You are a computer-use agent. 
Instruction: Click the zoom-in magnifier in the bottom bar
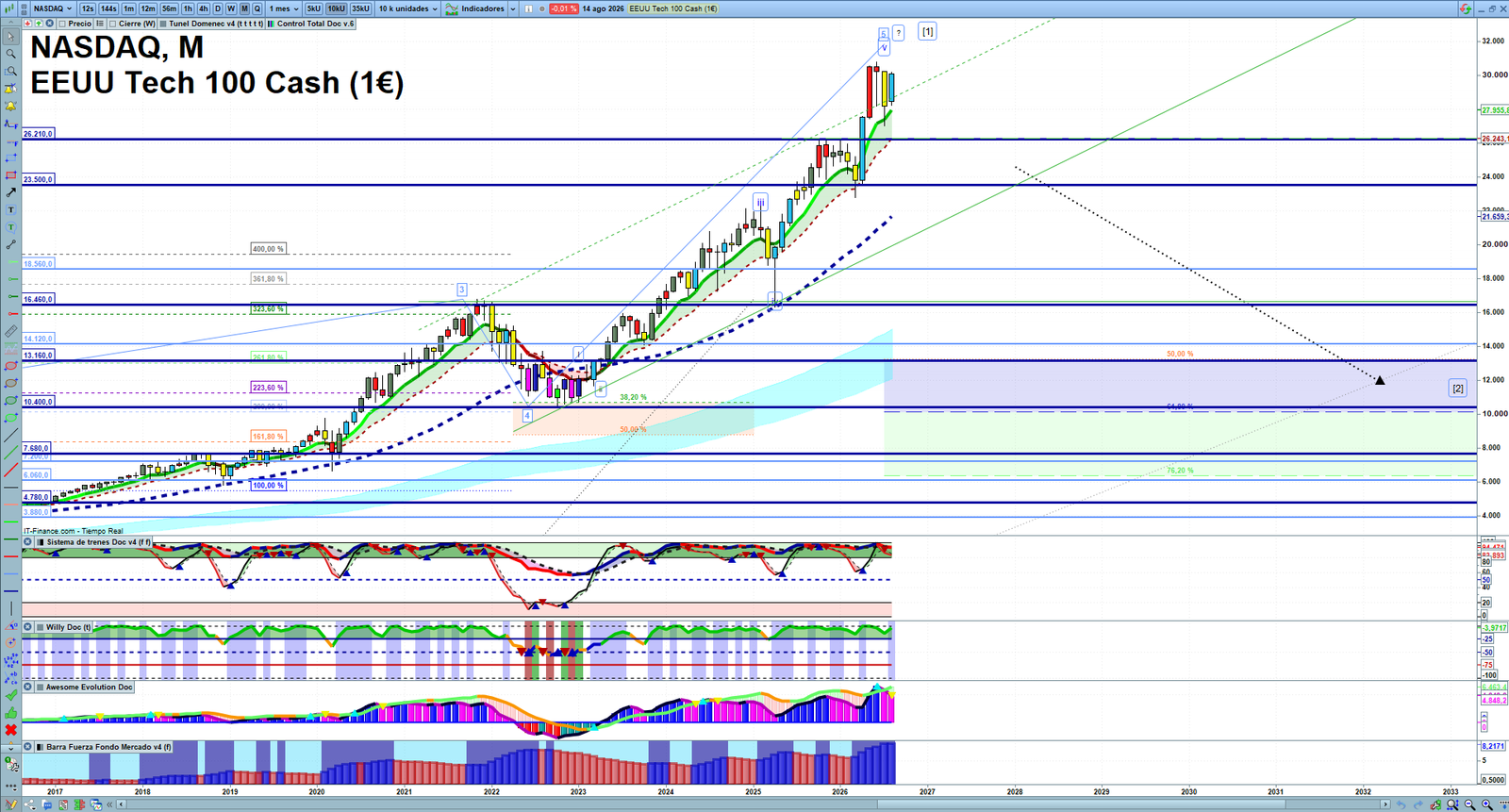tap(1486, 804)
